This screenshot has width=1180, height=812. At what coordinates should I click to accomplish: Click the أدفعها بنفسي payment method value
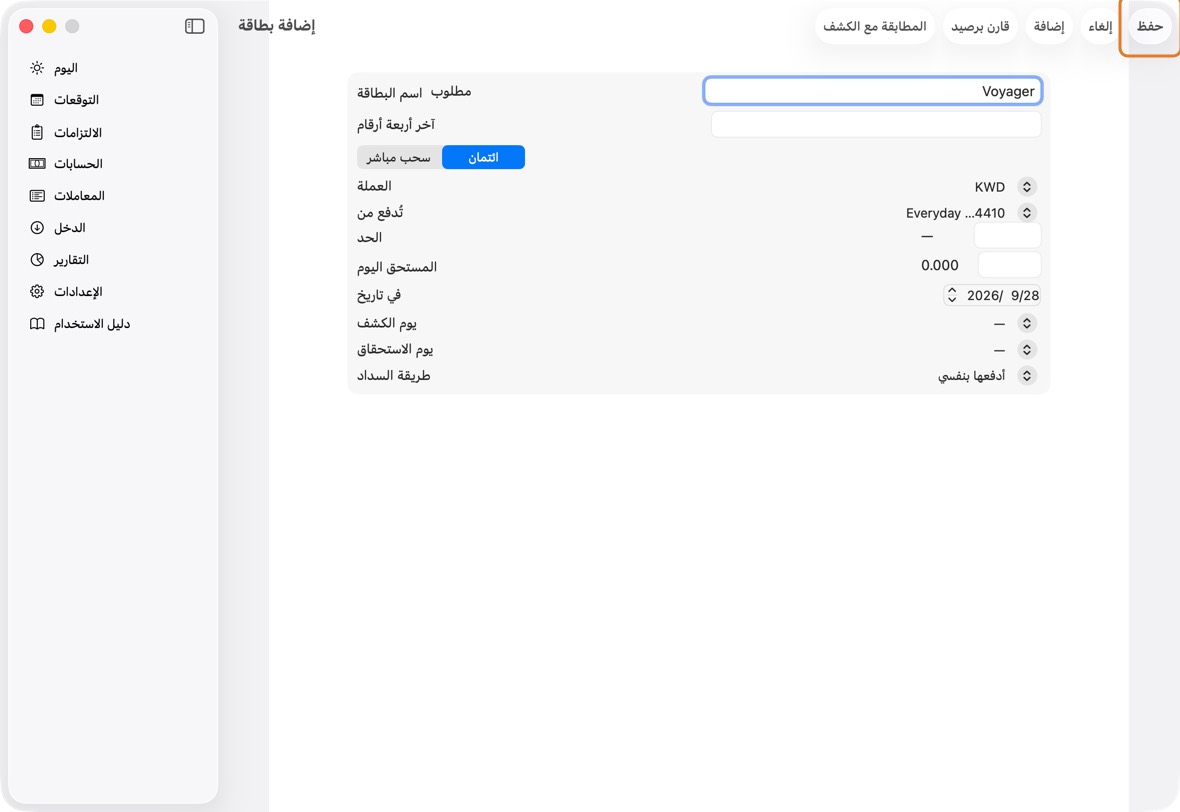click(x=972, y=376)
